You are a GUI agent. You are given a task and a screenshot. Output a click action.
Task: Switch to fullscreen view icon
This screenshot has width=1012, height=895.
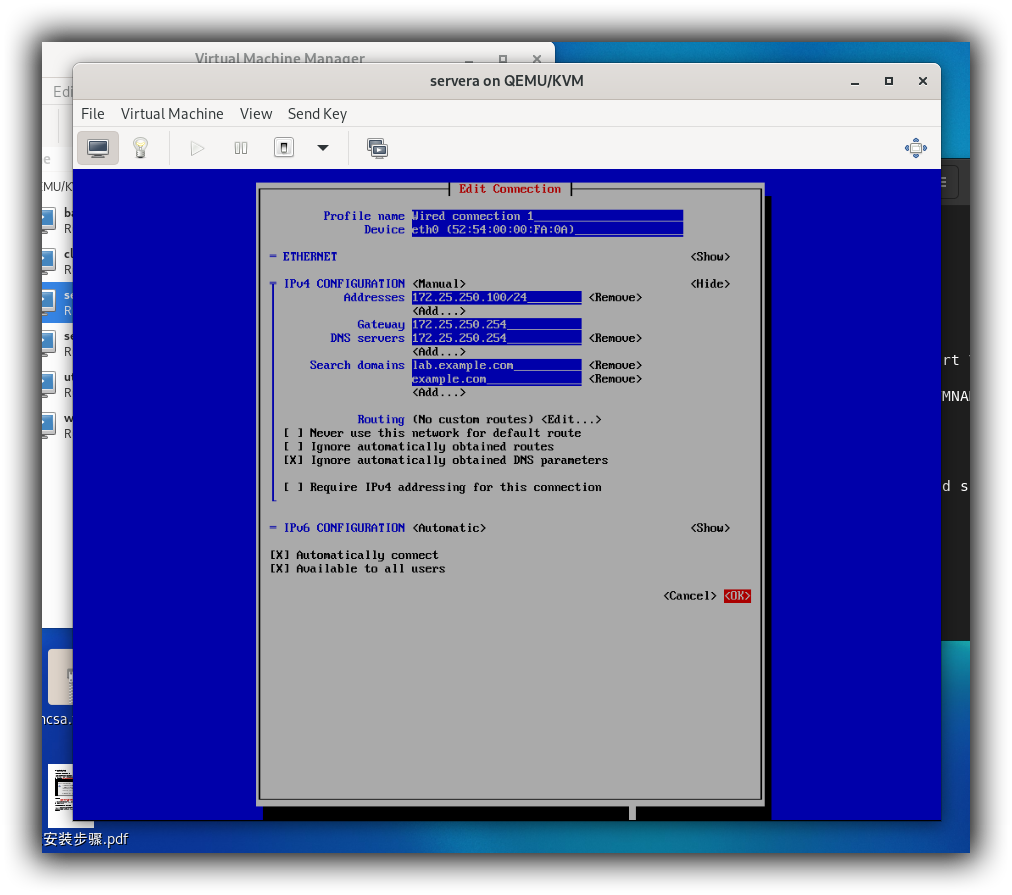coord(915,148)
